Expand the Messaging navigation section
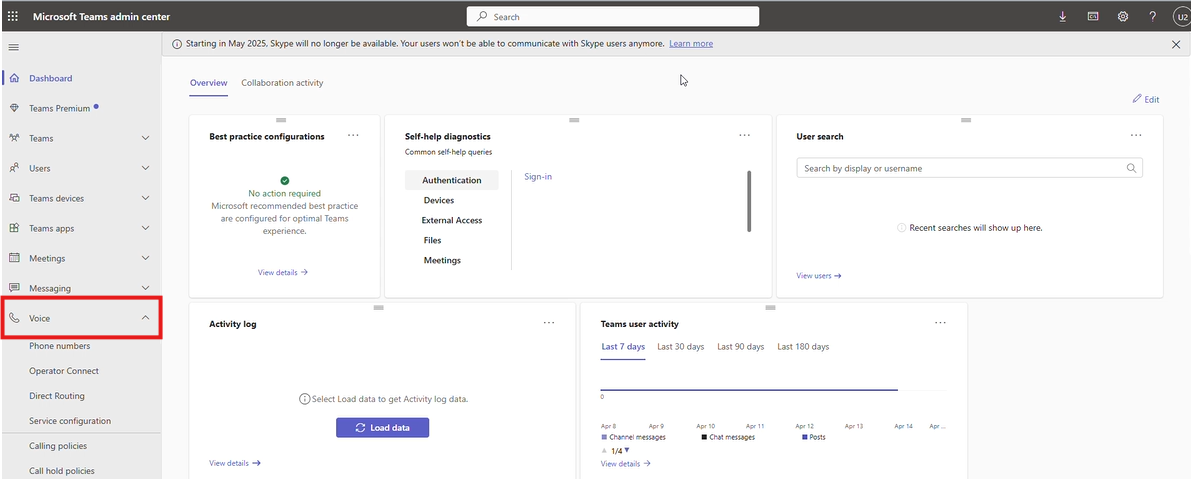This screenshot has height=479, width=1191. point(146,288)
